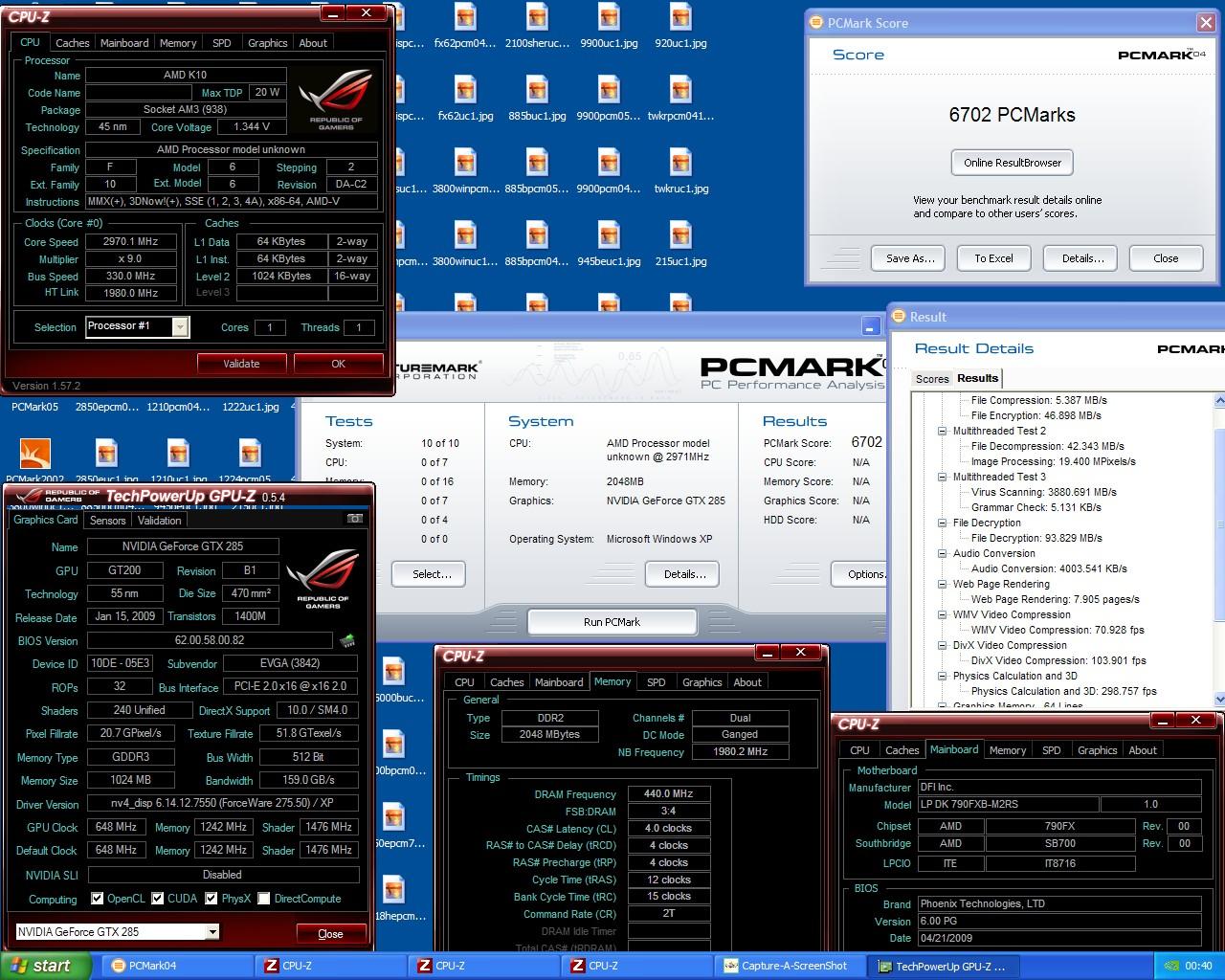Viewport: 1225px width, 980px height.
Task: Select the 3800winuc1 desktop file icon
Action: [x=465, y=244]
